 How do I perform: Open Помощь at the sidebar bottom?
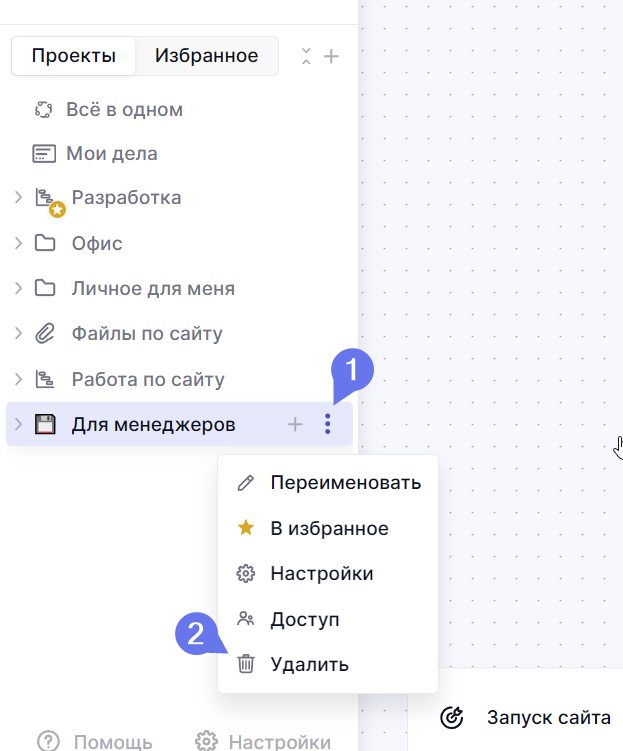pos(95,741)
